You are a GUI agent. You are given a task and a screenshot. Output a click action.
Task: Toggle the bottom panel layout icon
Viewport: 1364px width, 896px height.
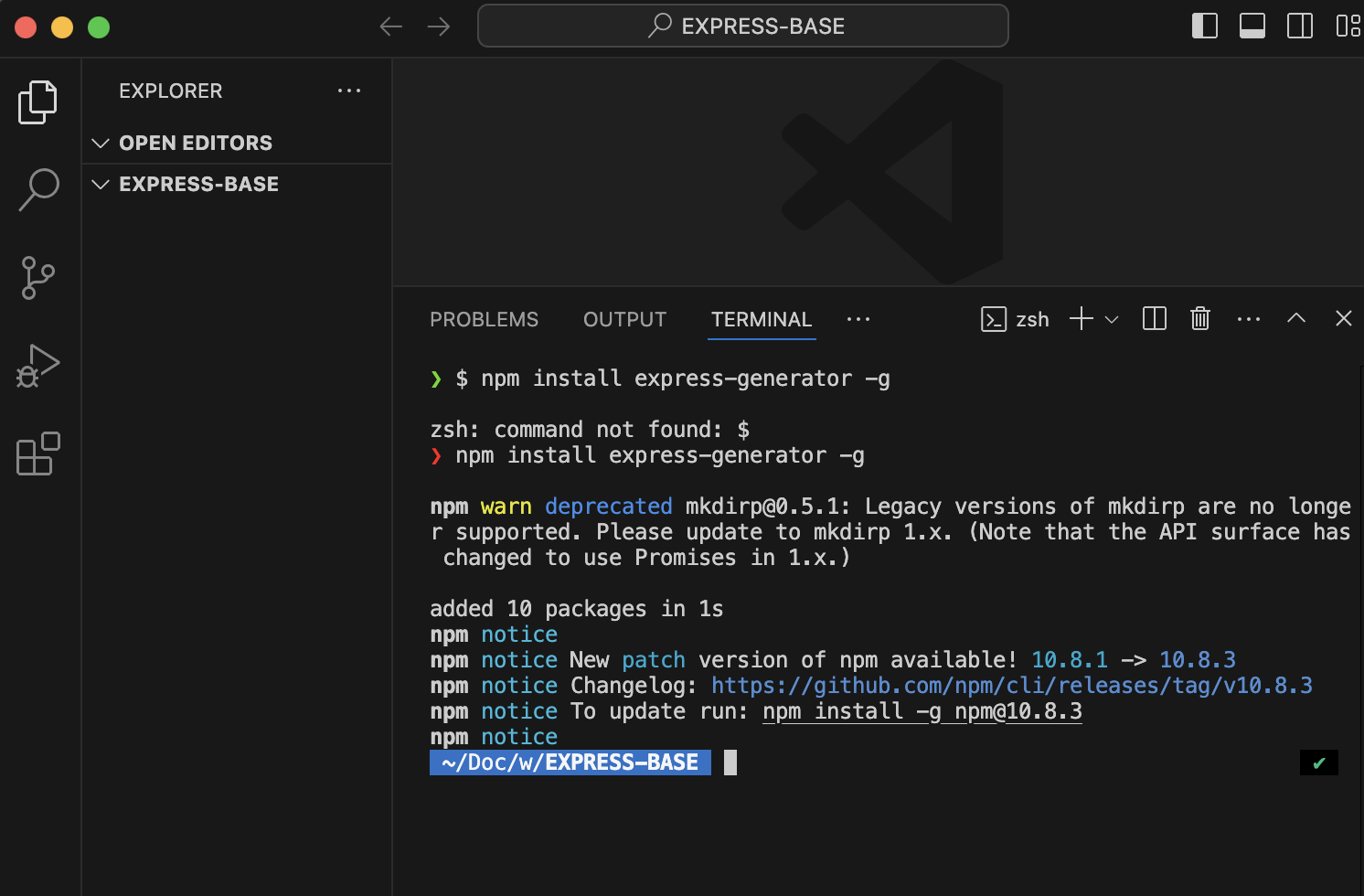(1252, 26)
